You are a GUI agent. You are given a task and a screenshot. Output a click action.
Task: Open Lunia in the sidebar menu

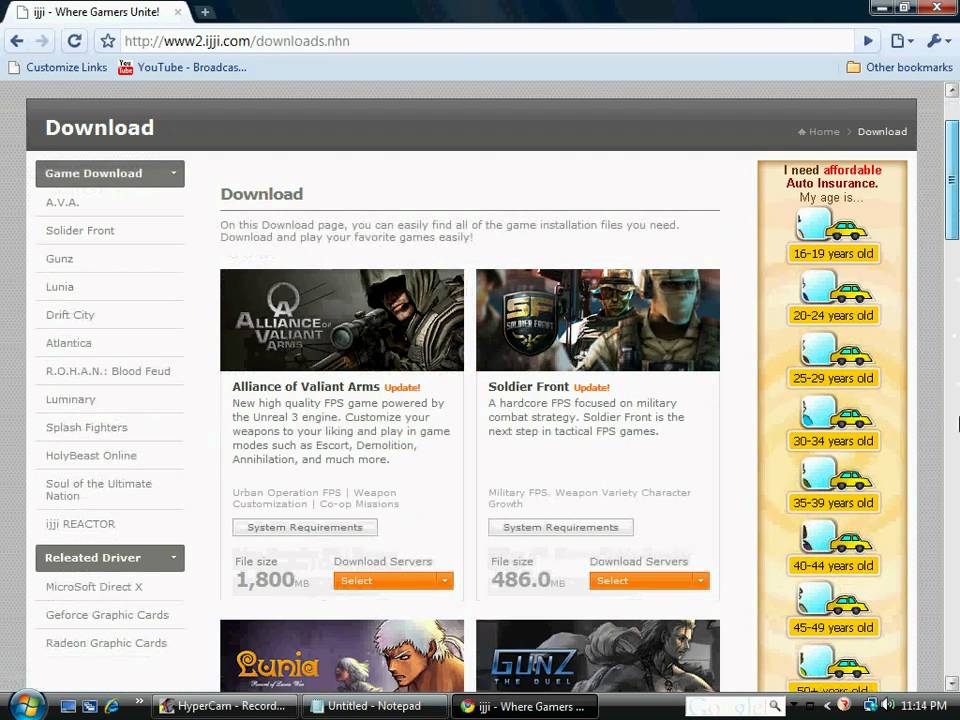pyautogui.click(x=59, y=287)
